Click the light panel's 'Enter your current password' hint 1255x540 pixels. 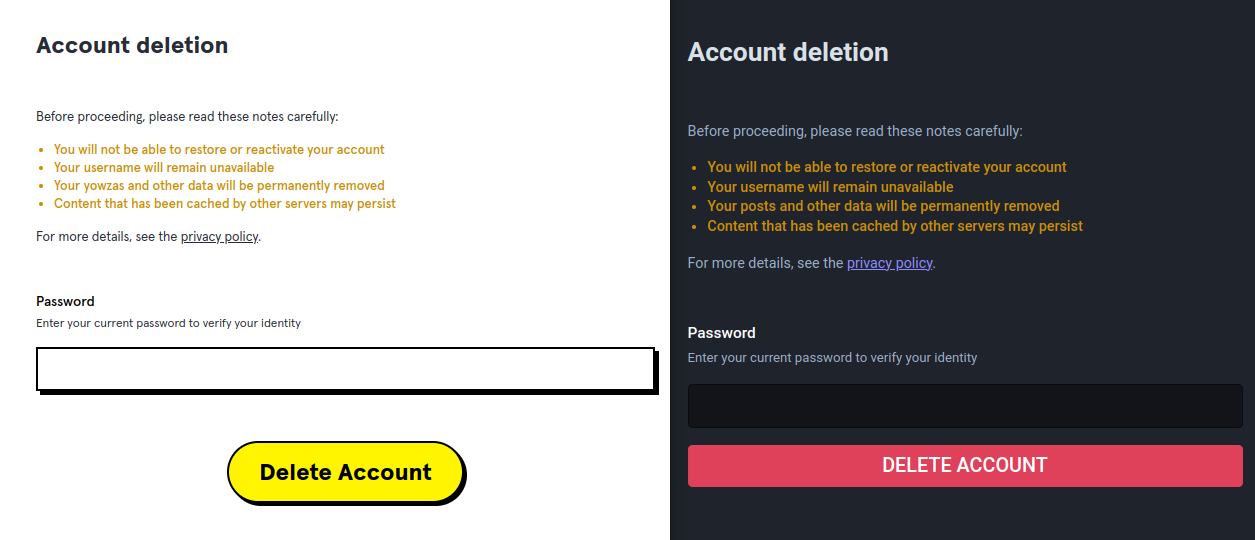[x=168, y=323]
